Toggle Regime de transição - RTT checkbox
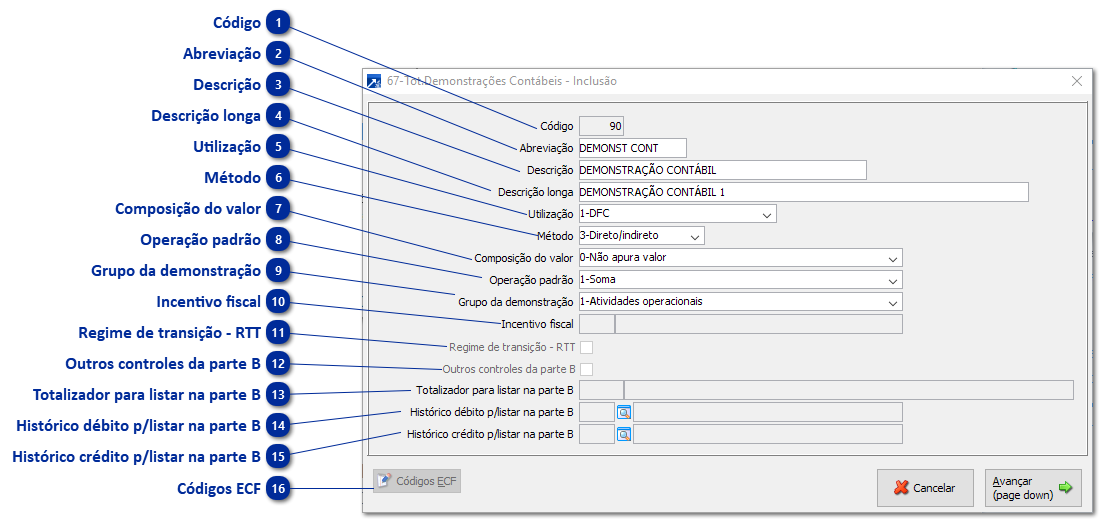 pos(586,347)
